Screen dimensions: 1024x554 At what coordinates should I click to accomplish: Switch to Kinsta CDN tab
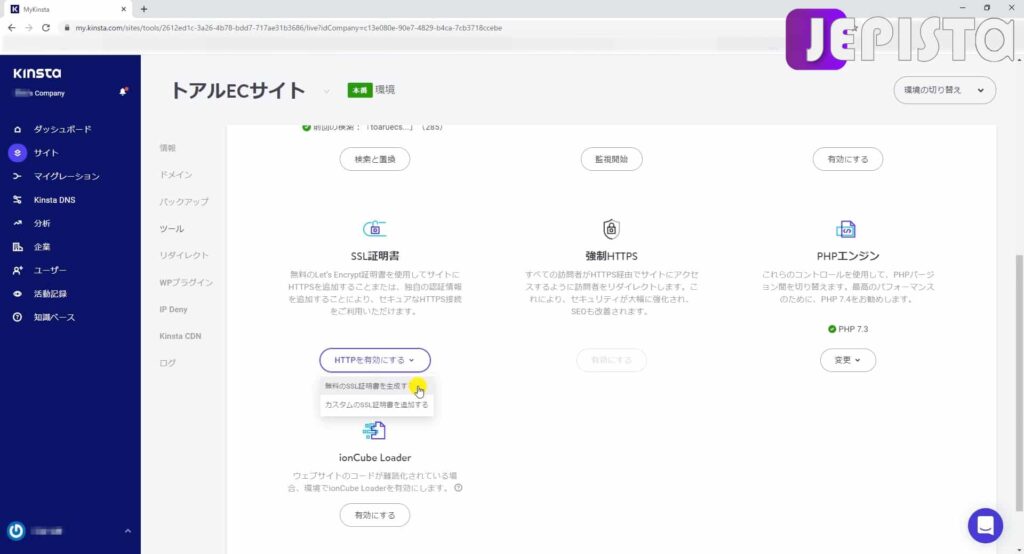180,336
